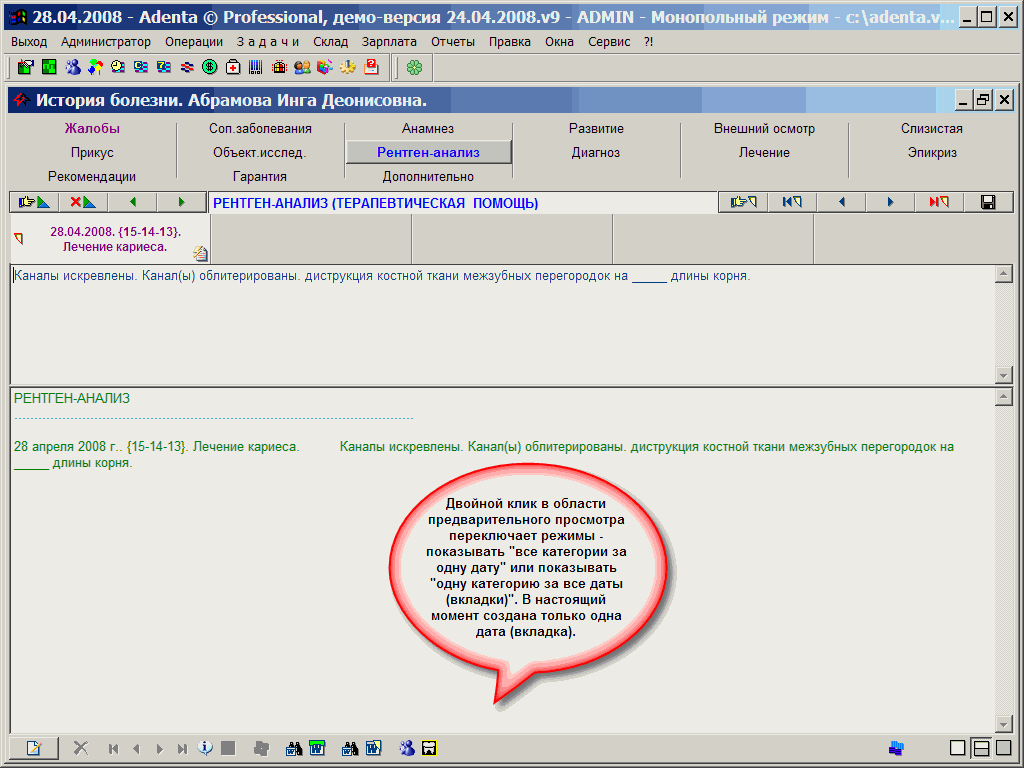Click the notepad edit button at bottom left
This screenshot has height=768, width=1024.
pyautogui.click(x=34, y=747)
